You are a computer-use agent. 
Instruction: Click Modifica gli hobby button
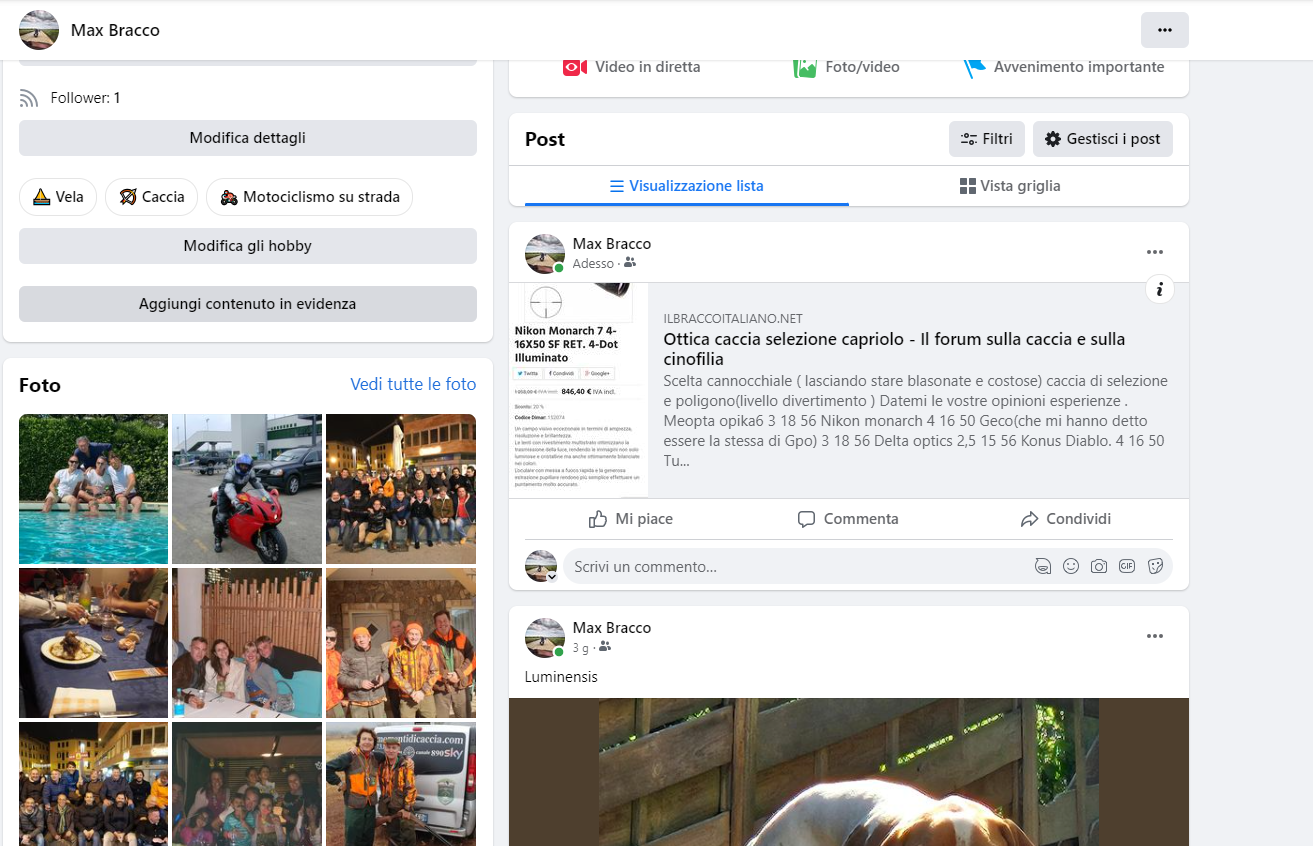pos(248,246)
